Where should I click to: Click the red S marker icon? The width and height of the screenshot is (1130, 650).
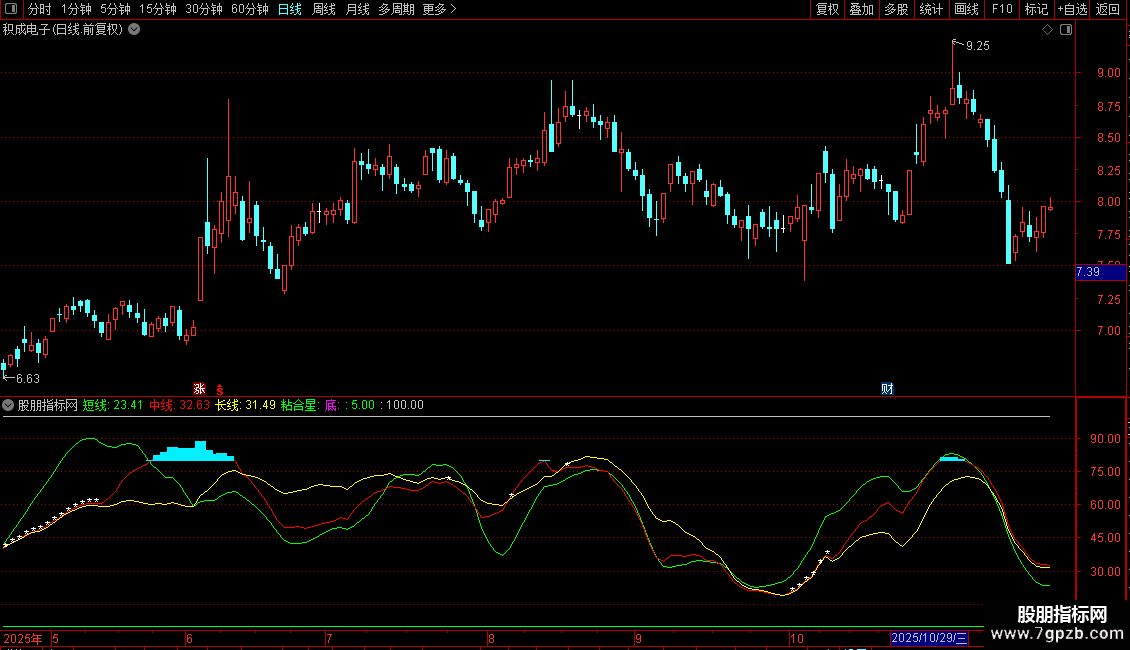pyautogui.click(x=219, y=388)
